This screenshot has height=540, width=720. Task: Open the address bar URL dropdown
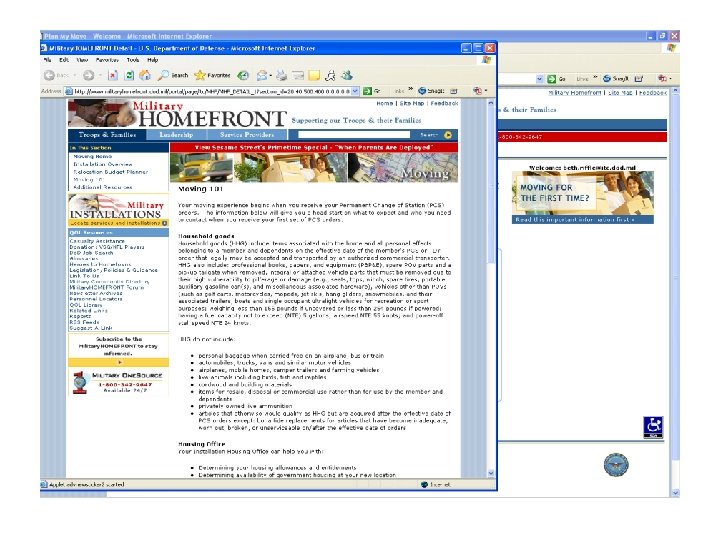click(355, 91)
